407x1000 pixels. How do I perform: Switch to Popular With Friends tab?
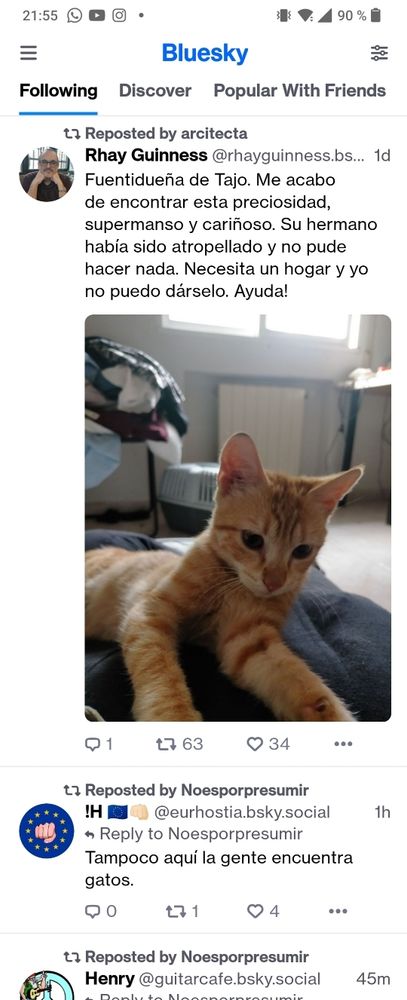click(300, 91)
